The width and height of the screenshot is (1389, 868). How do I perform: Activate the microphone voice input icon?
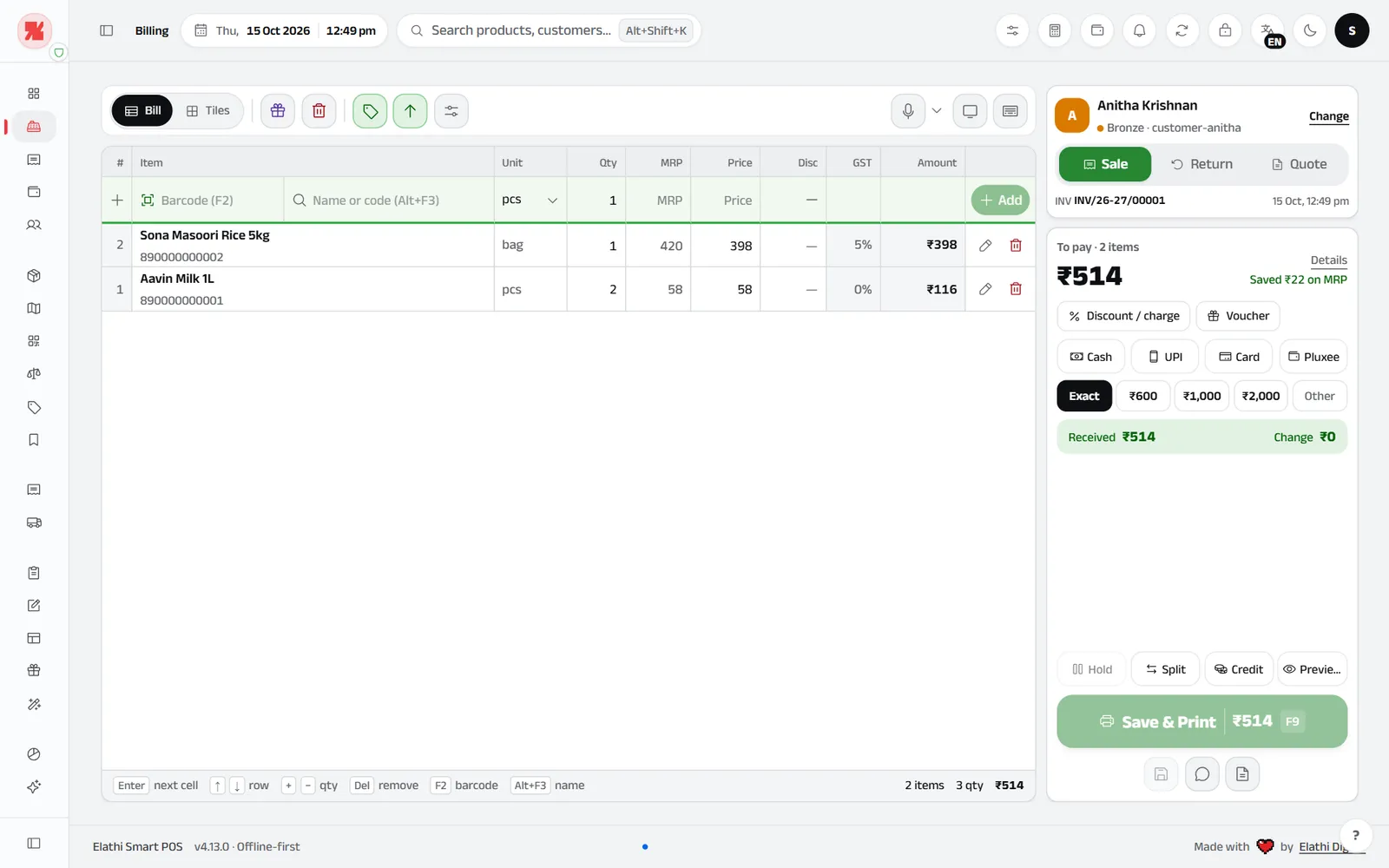click(908, 111)
